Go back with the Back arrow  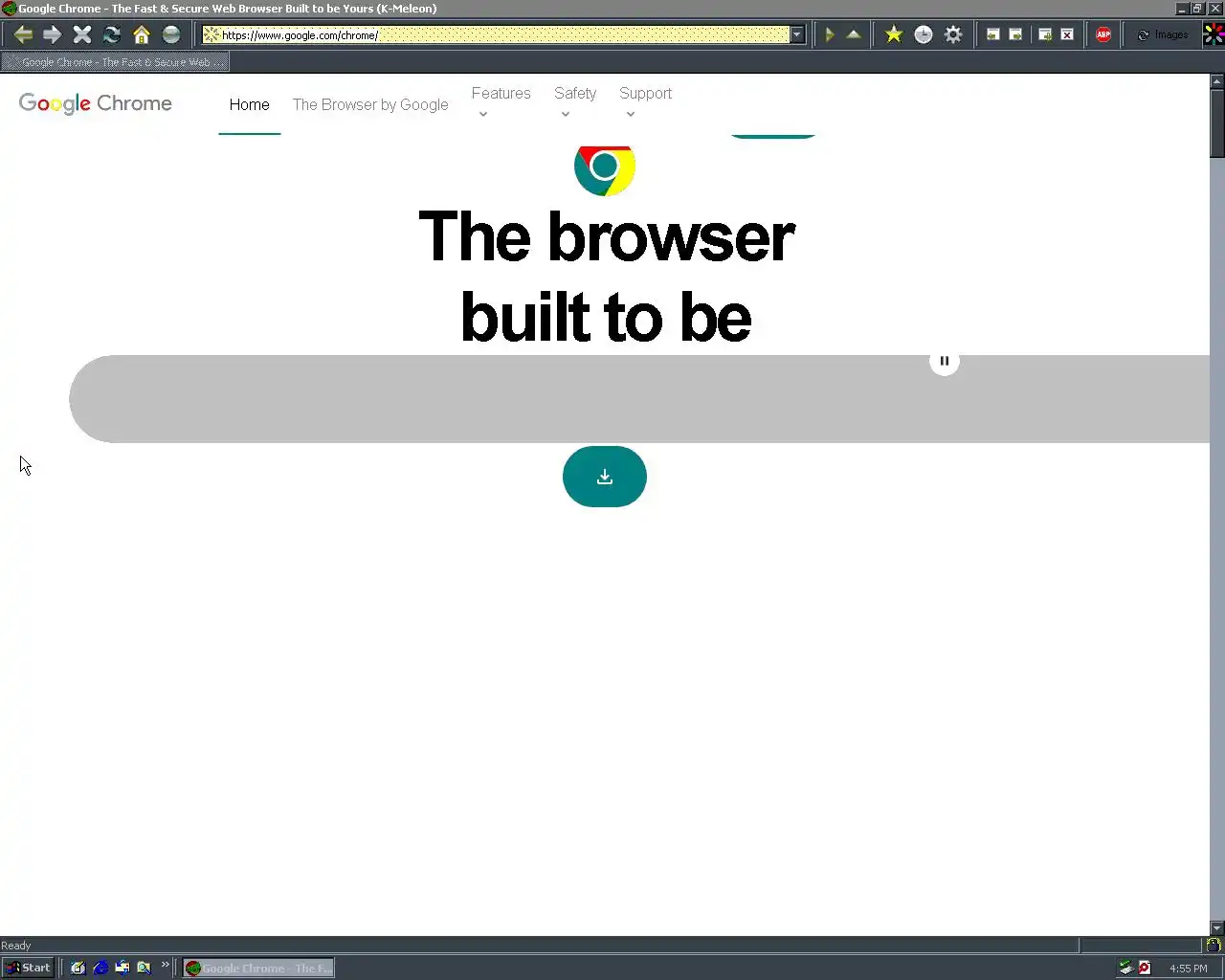coord(23,34)
